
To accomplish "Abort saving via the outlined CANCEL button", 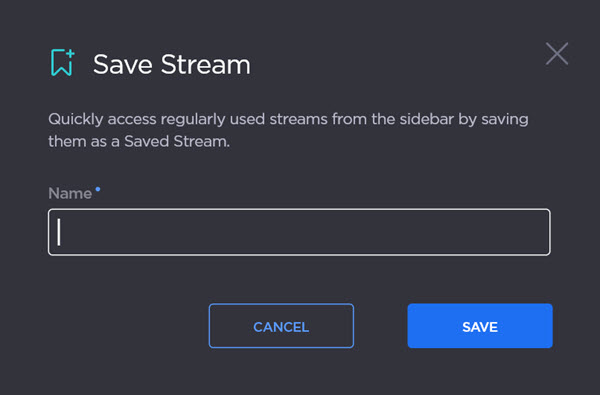I will [281, 326].
